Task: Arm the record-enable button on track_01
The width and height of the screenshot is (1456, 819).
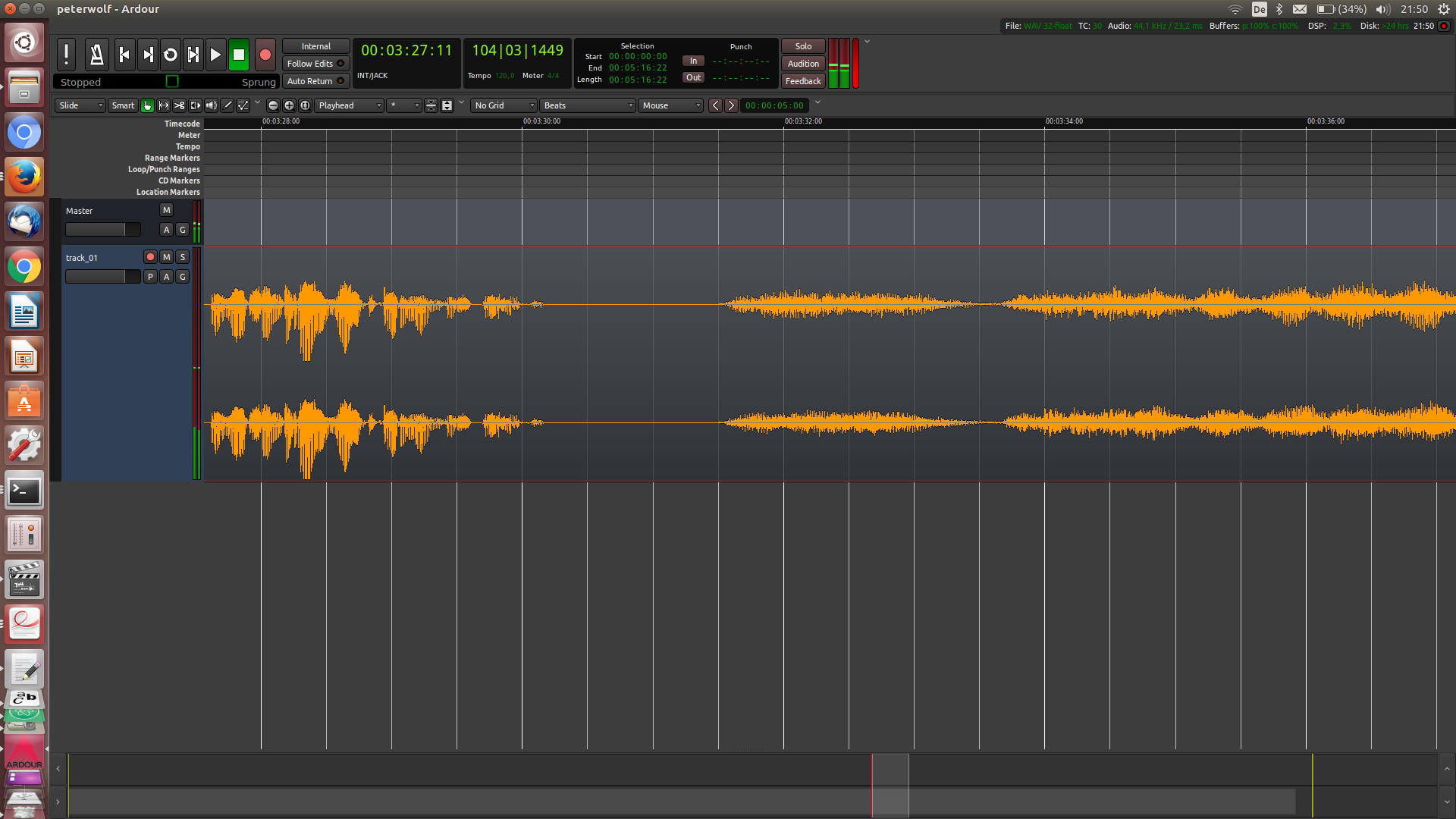Action: click(150, 257)
